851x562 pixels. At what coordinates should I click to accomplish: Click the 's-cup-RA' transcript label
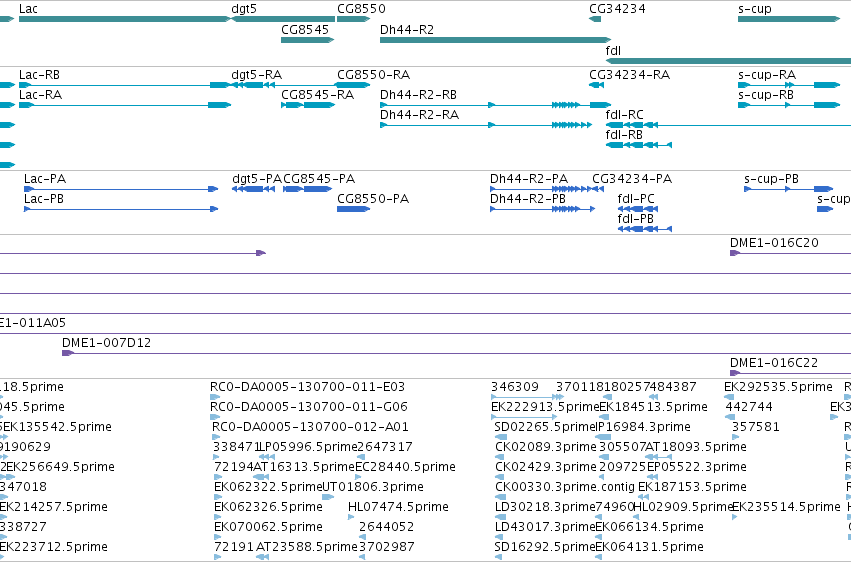767,74
